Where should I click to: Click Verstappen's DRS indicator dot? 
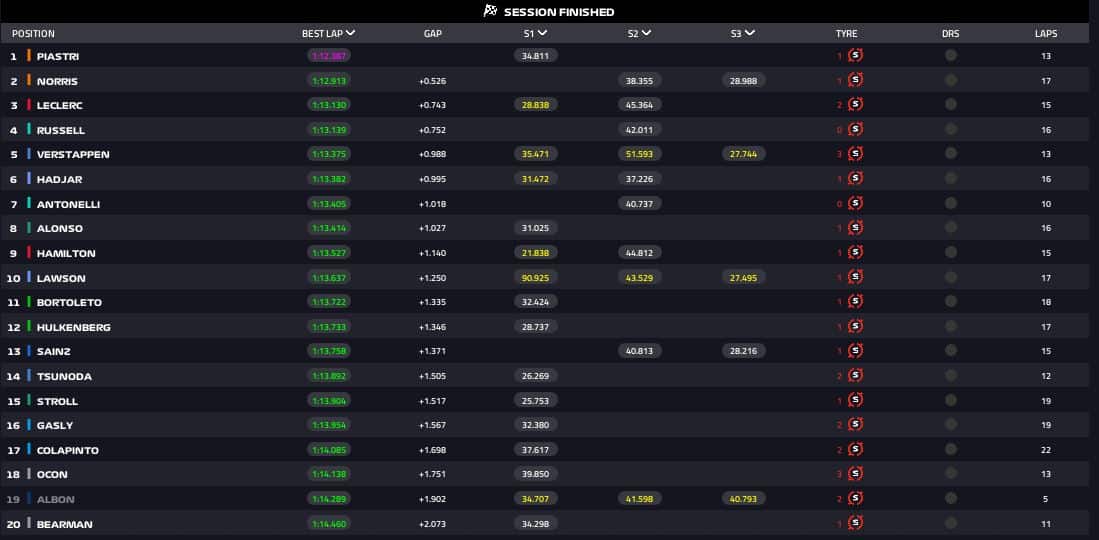point(950,154)
